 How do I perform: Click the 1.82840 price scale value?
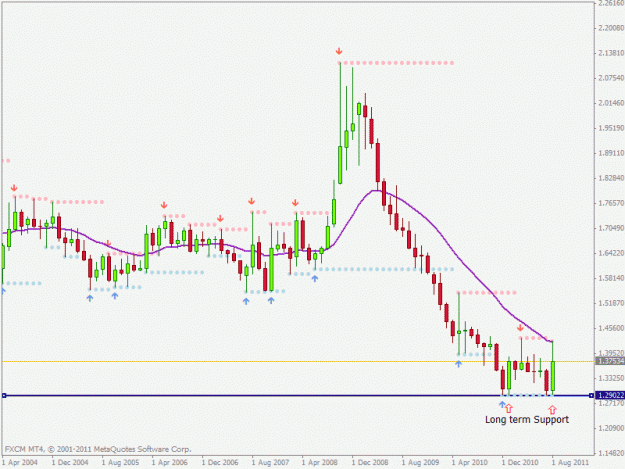coord(611,178)
